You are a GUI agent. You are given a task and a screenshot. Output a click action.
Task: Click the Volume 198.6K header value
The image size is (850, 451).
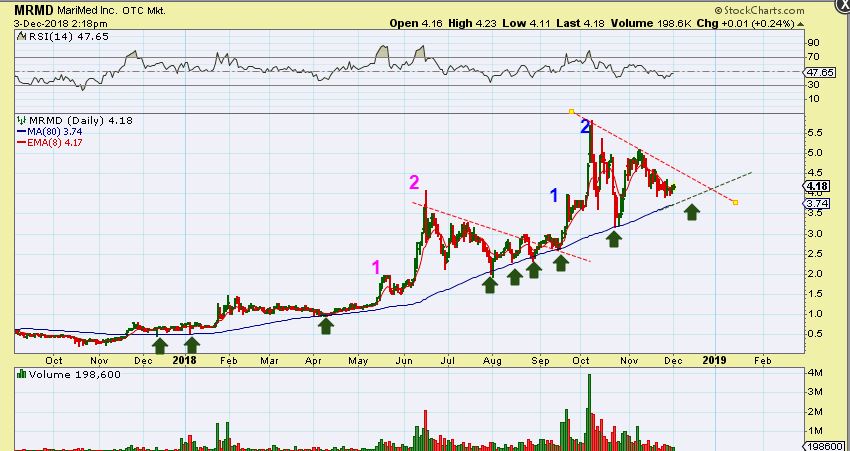pyautogui.click(x=651, y=23)
